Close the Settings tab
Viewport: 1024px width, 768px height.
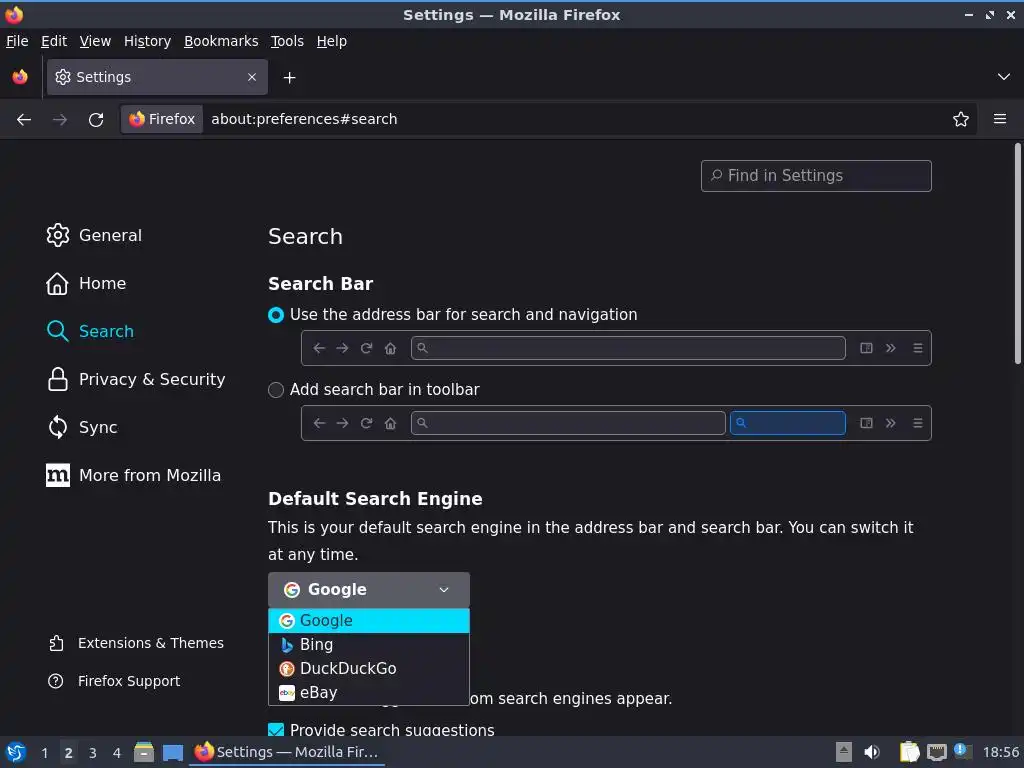click(x=252, y=77)
